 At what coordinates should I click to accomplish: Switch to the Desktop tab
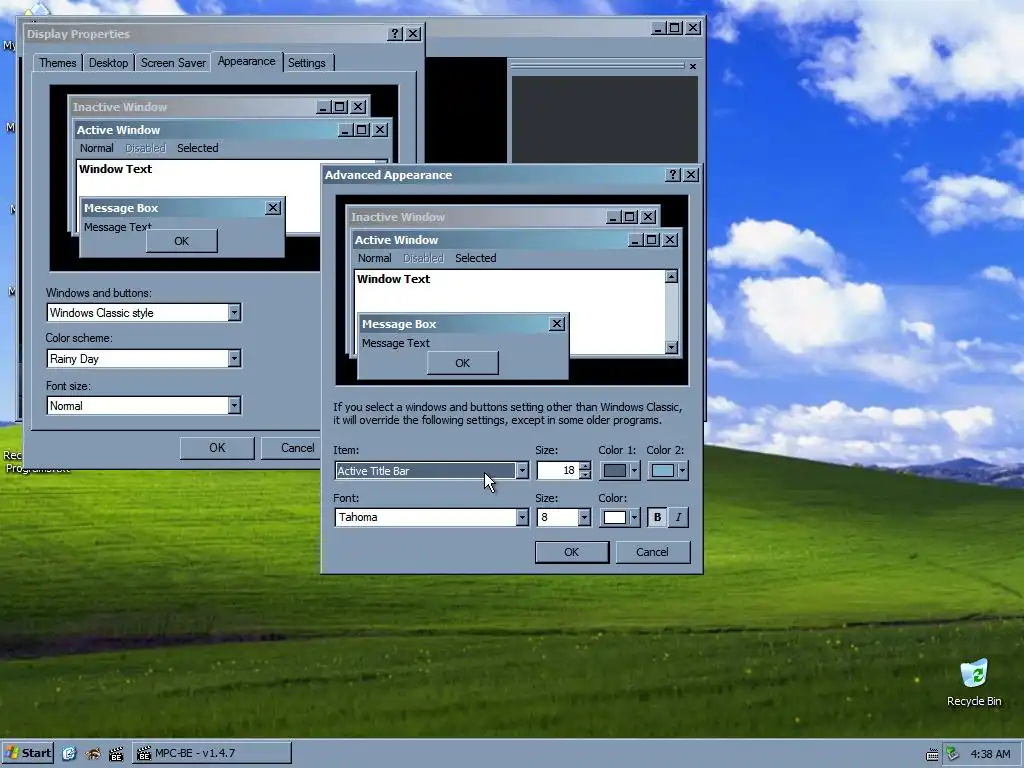[108, 63]
